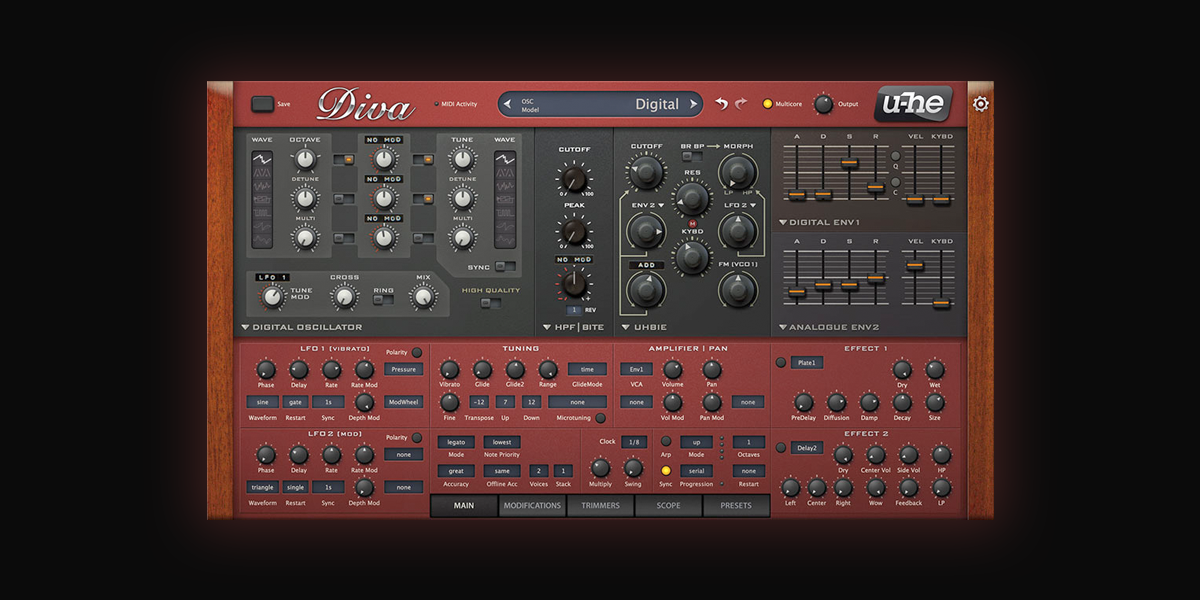The image size is (1200, 600).
Task: Select previous OSC model with left arrow
Action: [x=507, y=104]
